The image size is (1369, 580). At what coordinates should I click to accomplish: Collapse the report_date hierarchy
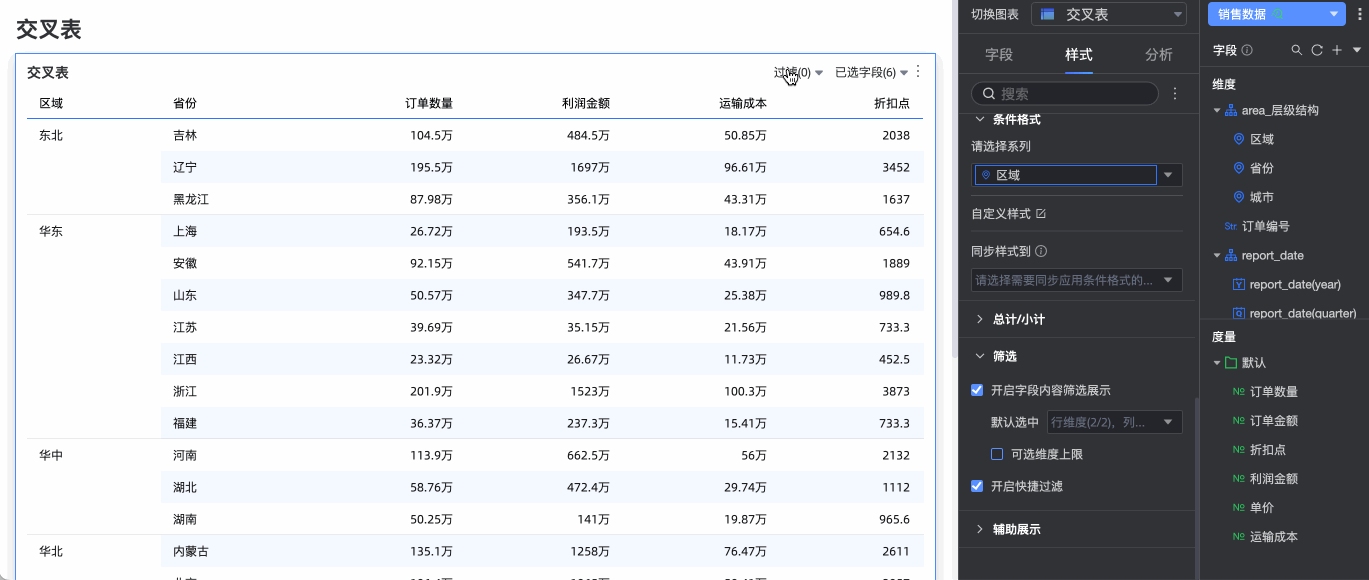click(x=1217, y=256)
